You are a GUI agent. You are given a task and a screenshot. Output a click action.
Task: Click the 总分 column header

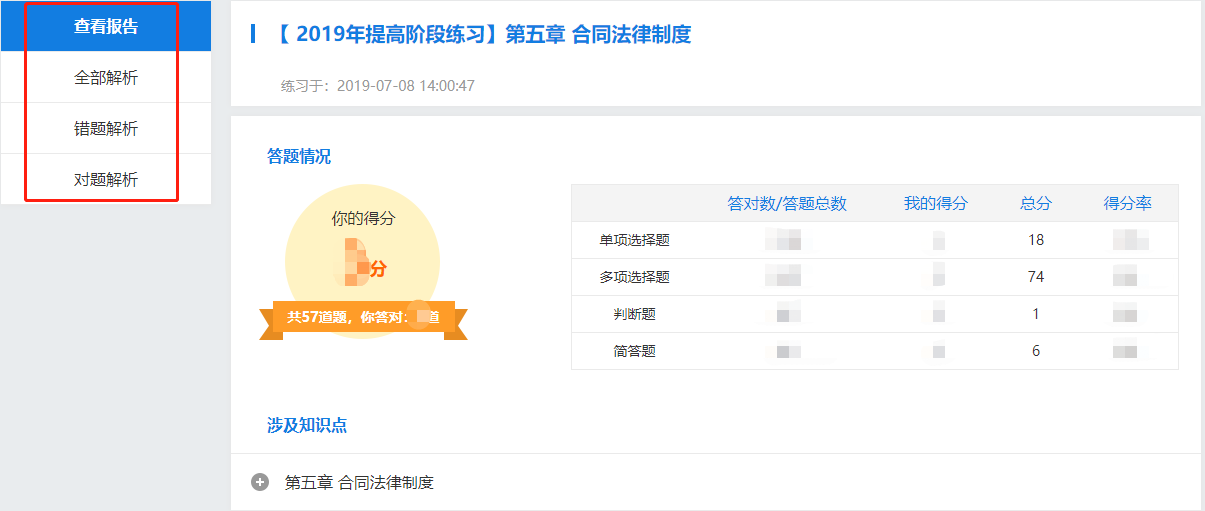click(x=1036, y=203)
